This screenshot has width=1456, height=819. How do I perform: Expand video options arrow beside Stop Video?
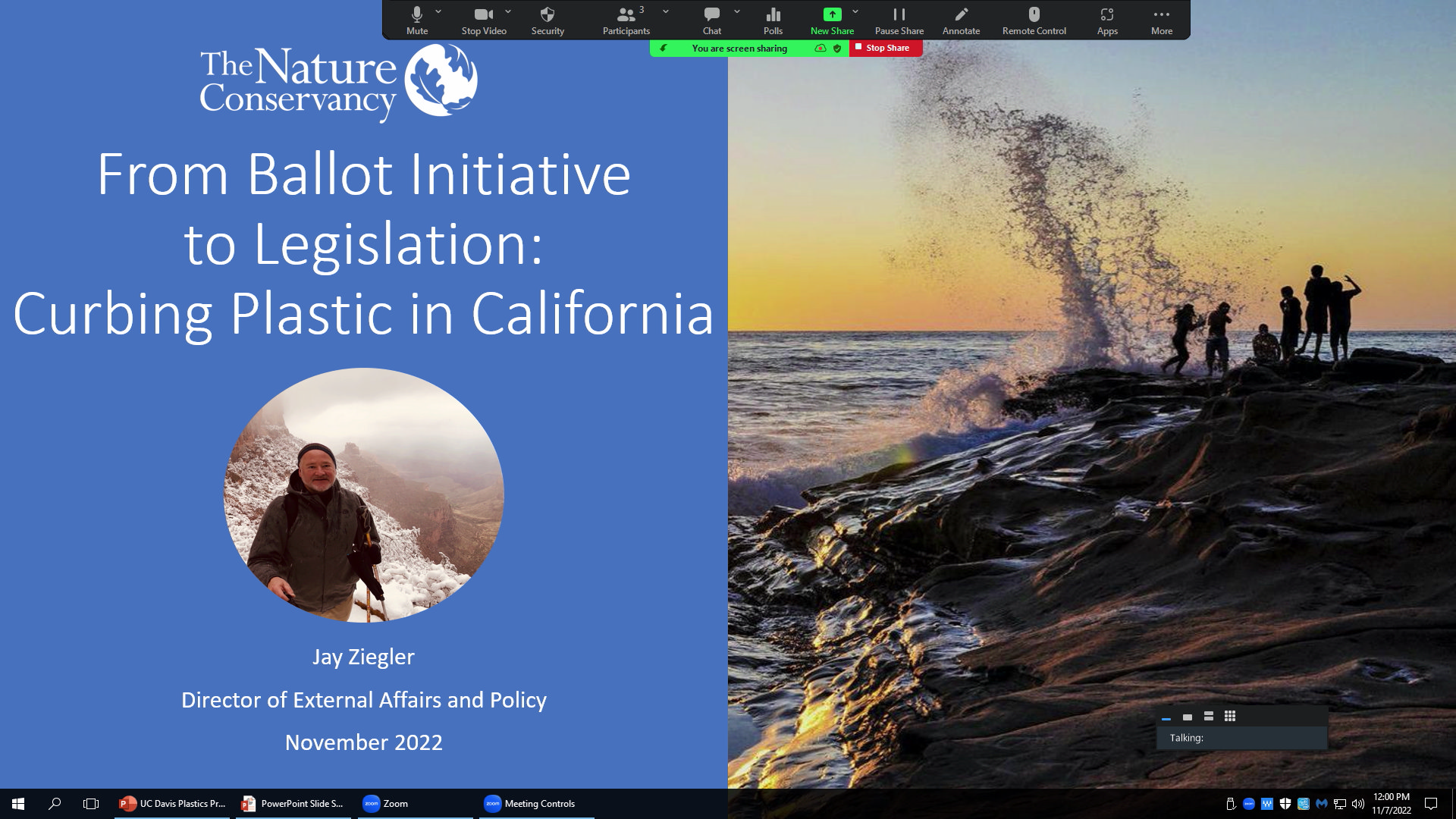508,11
